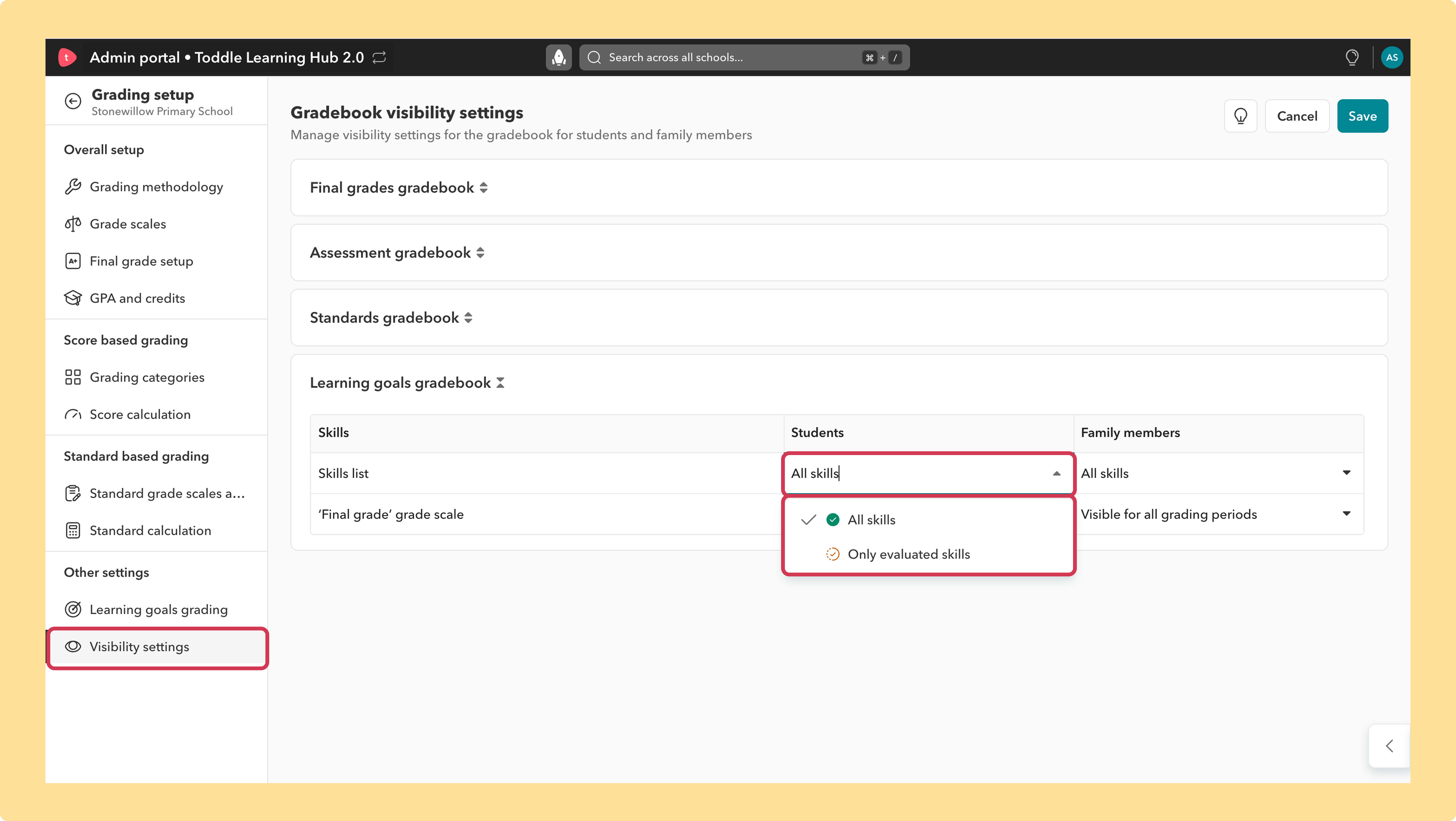The width and height of the screenshot is (1456, 821).
Task: Click the gauge icon for Score calculation
Action: pyautogui.click(x=73, y=415)
